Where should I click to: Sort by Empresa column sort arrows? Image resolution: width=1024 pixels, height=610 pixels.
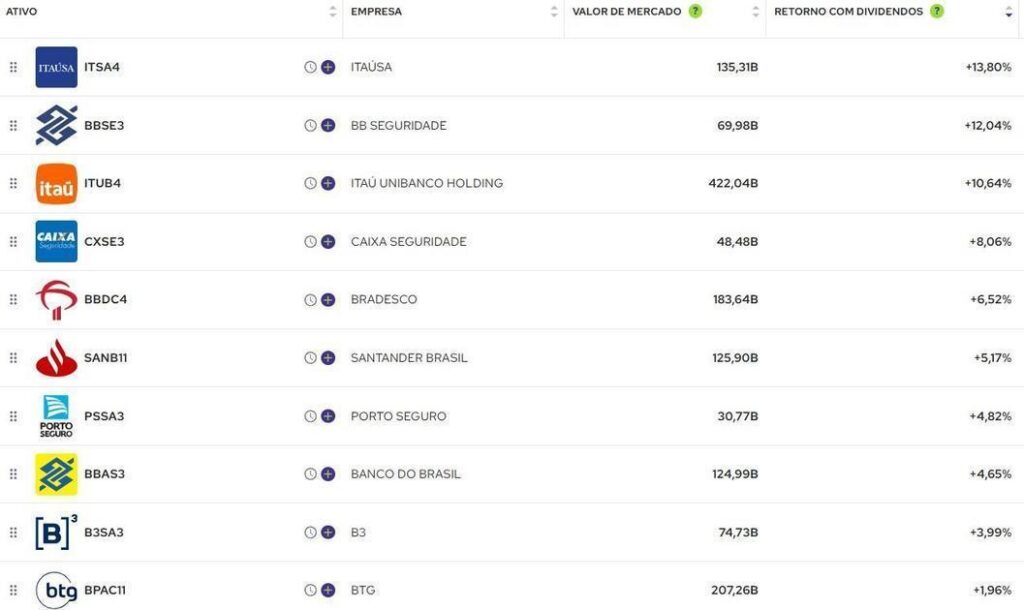(x=555, y=12)
